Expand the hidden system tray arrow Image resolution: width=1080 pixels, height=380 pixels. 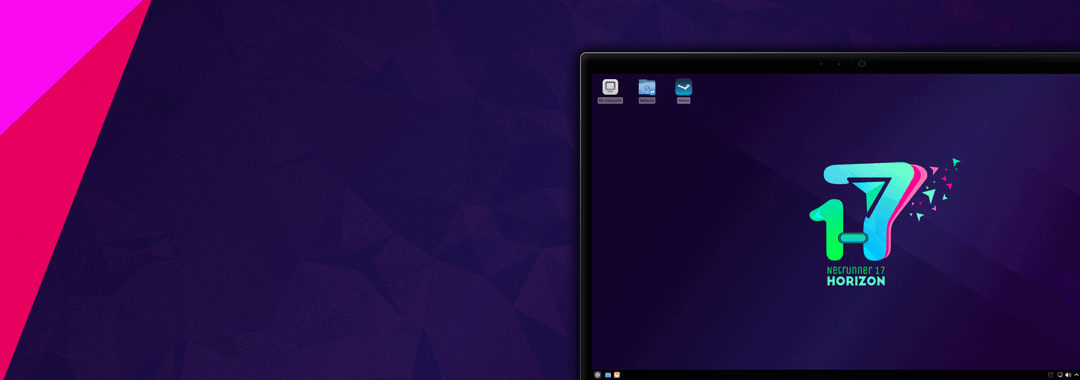coord(1077,374)
